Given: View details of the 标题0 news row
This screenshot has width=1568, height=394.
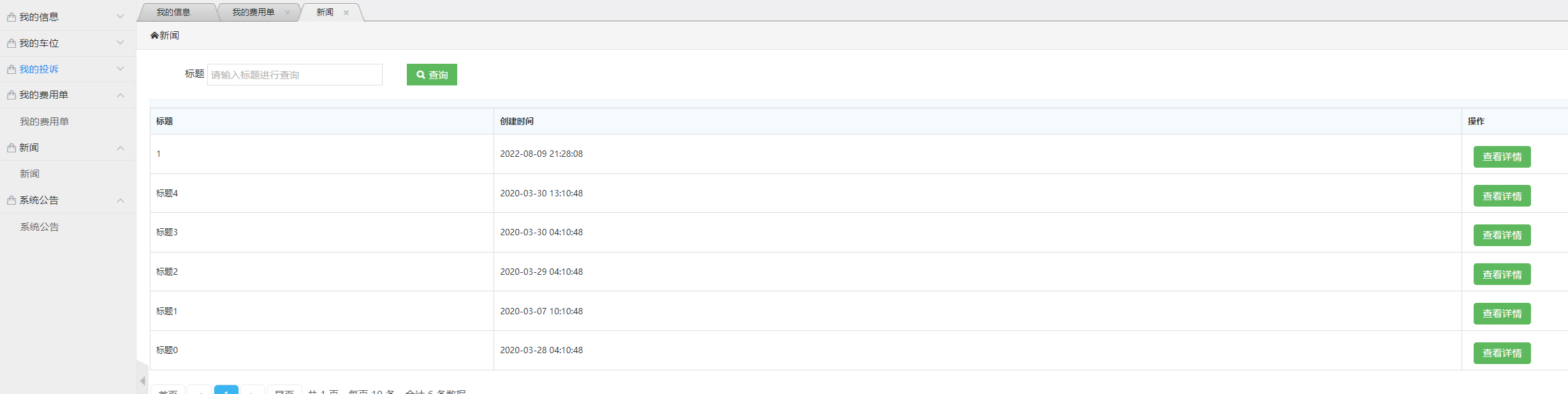Looking at the screenshot, I should pos(1502,353).
